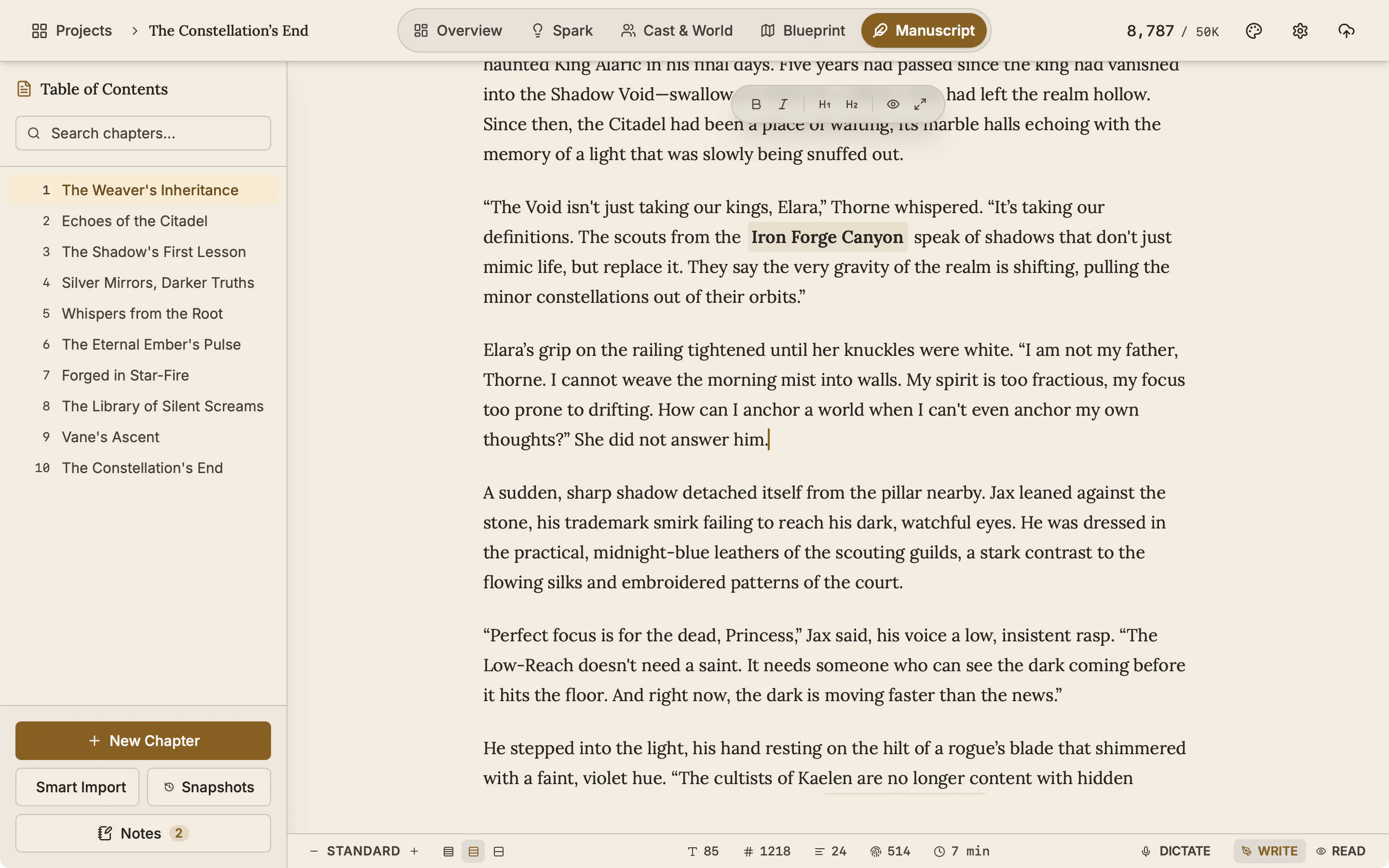Click the fingerprint 514 stat
This screenshot has width=1389, height=868.
[x=890, y=851]
